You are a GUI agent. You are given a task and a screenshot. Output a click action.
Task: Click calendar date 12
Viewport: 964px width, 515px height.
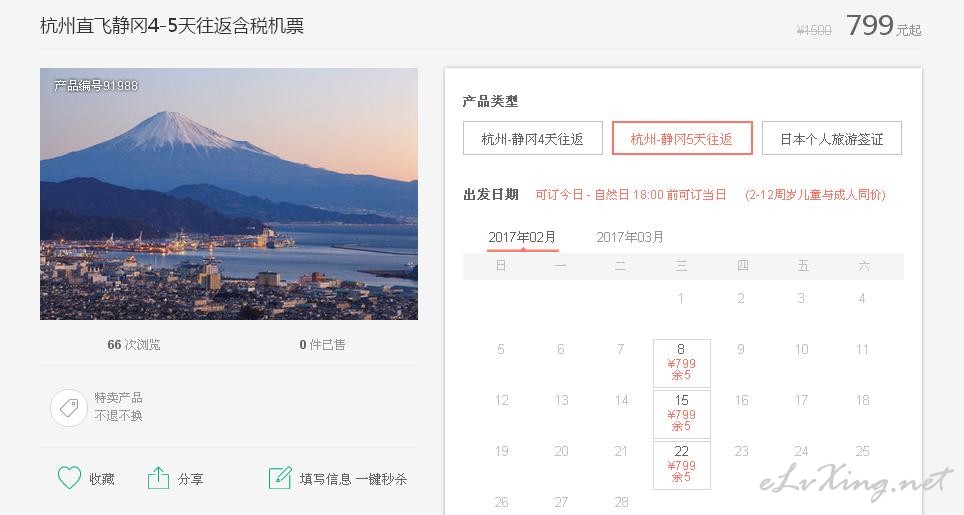tap(502, 401)
